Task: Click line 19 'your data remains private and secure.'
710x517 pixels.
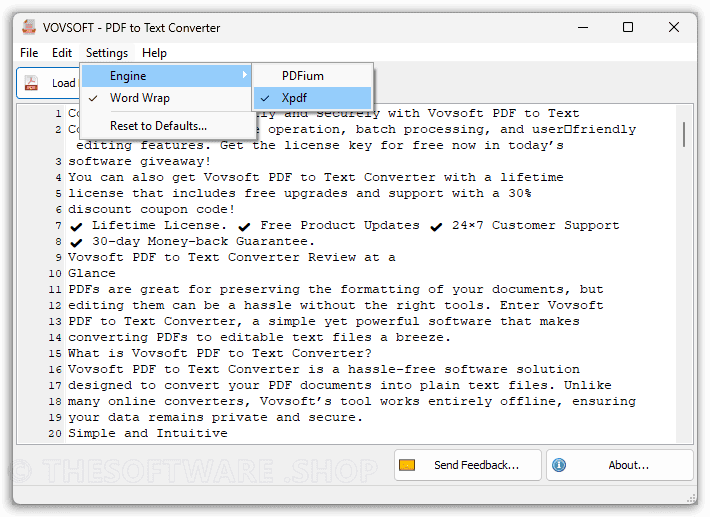Action: [x=216, y=417]
